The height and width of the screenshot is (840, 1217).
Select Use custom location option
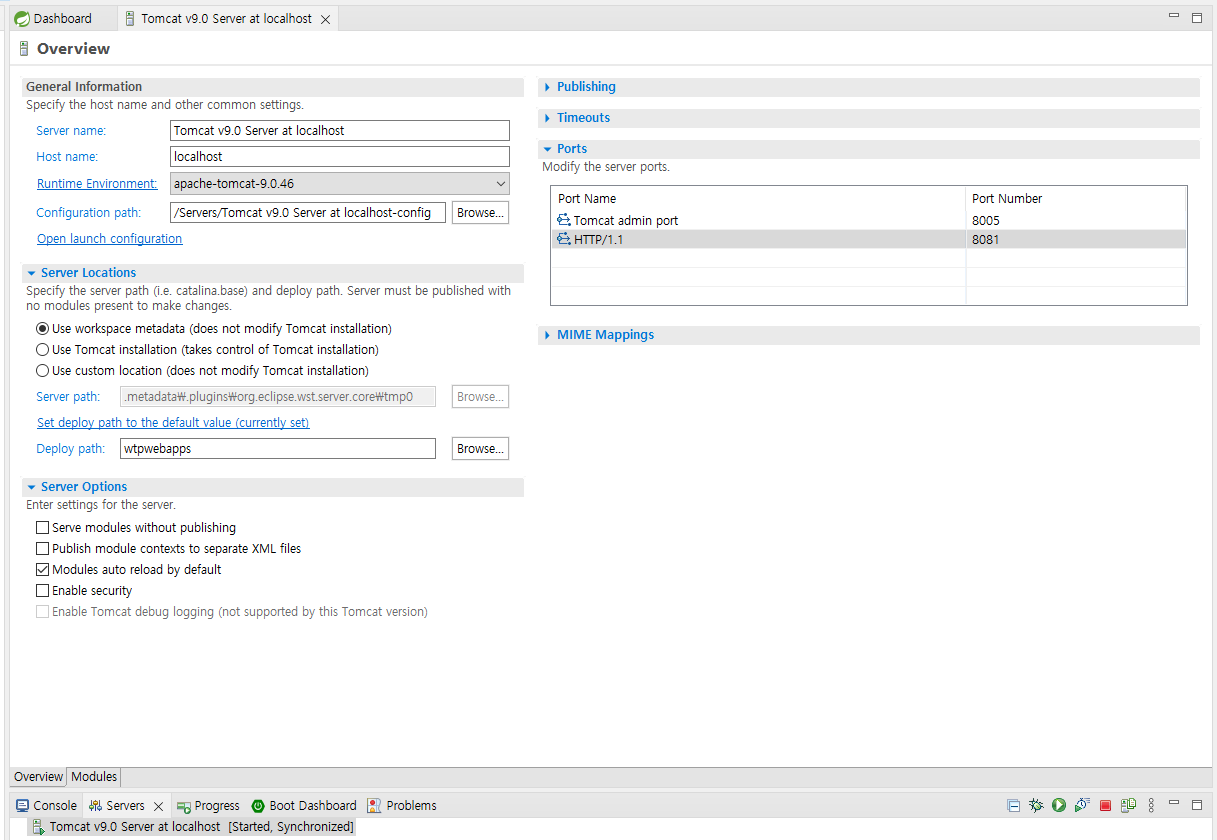tap(42, 370)
